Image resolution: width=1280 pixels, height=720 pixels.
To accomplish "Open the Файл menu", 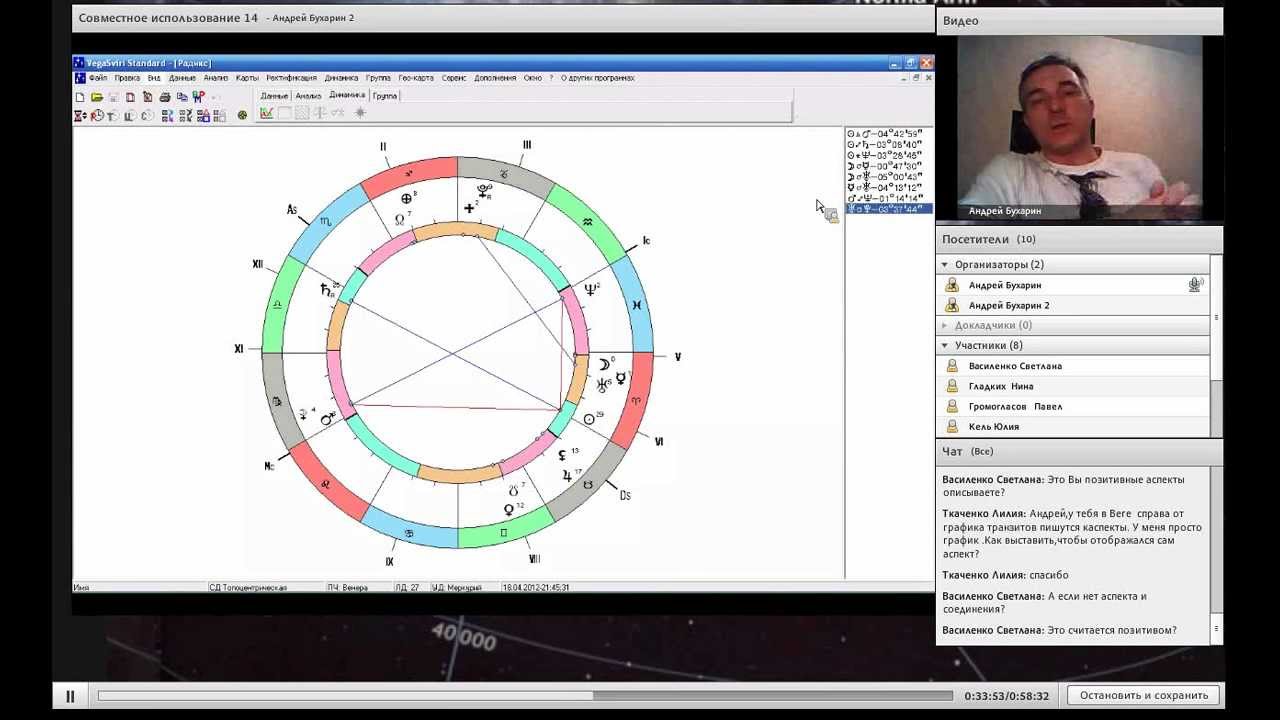I will pos(97,78).
